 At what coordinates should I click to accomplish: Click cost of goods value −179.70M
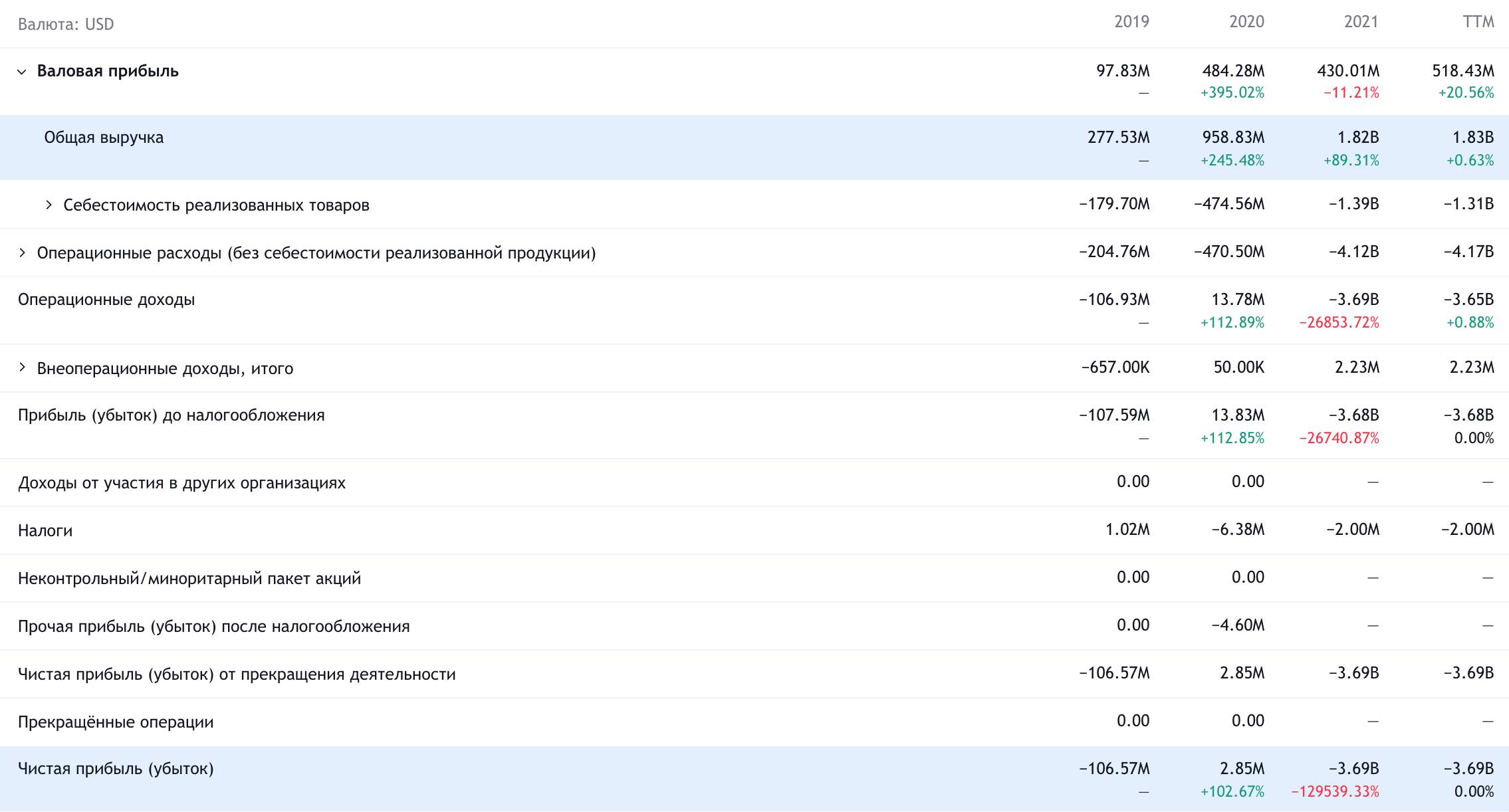pos(1114,204)
